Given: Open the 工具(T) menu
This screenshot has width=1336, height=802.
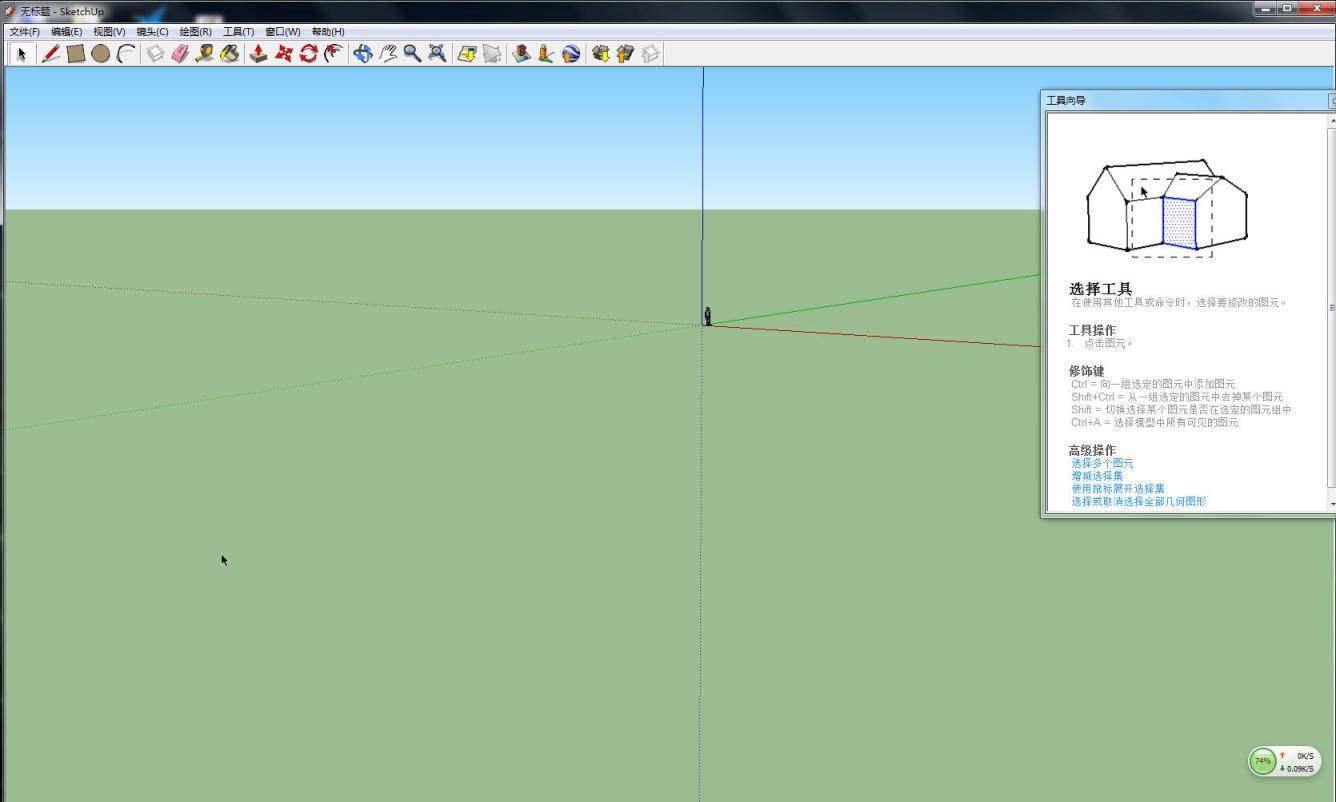Looking at the screenshot, I should (x=239, y=31).
